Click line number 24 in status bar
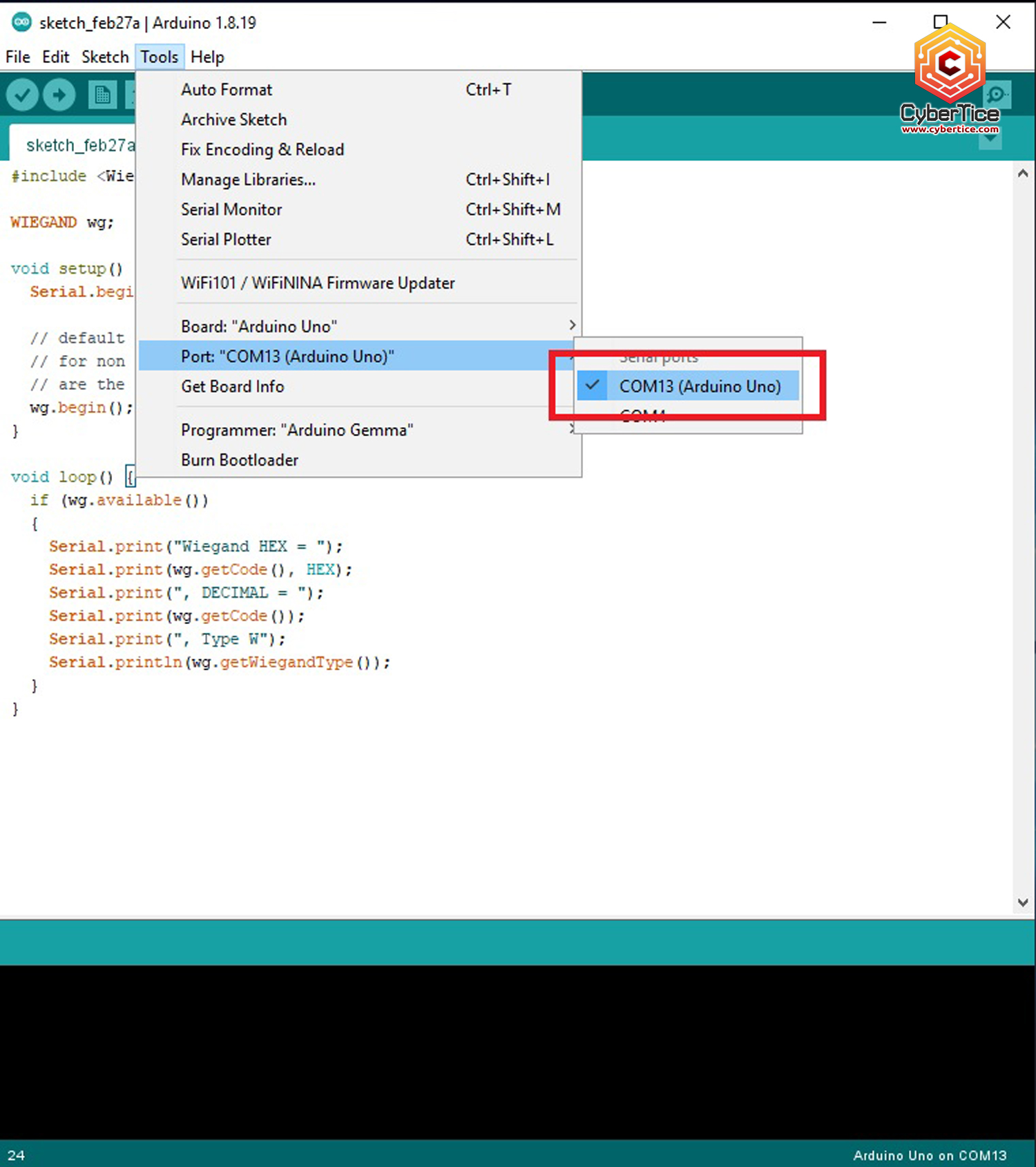This screenshot has height=1167, width=1036. tap(16, 1155)
